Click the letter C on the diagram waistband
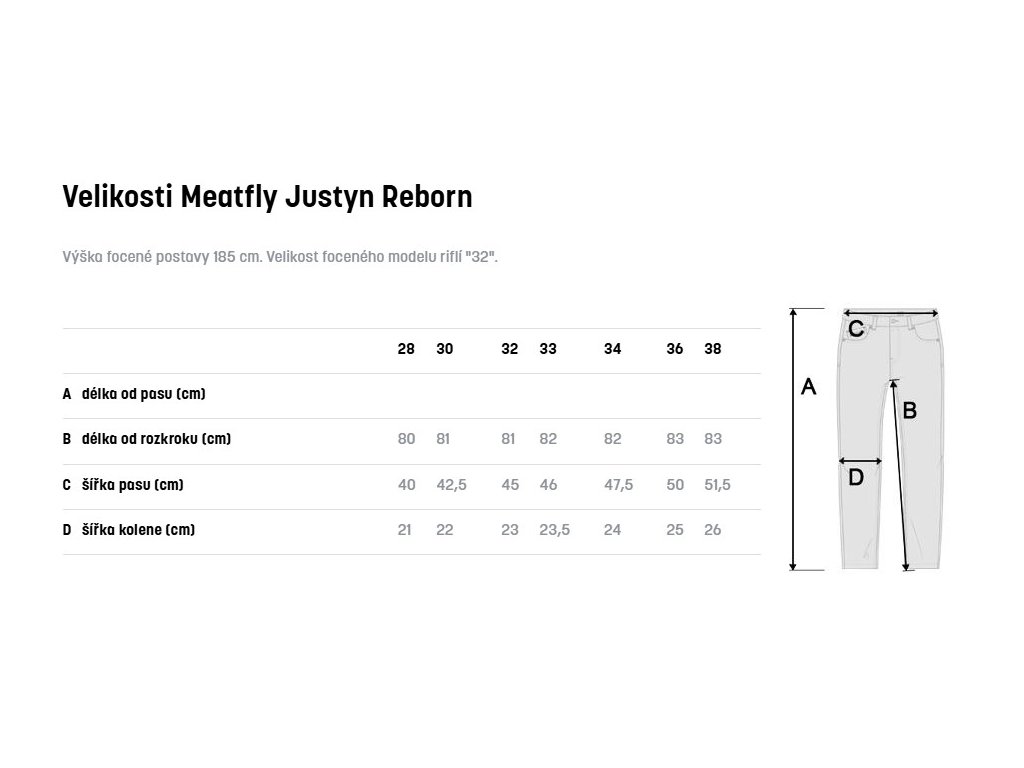Screen dimensions: 1024x768 (856, 328)
